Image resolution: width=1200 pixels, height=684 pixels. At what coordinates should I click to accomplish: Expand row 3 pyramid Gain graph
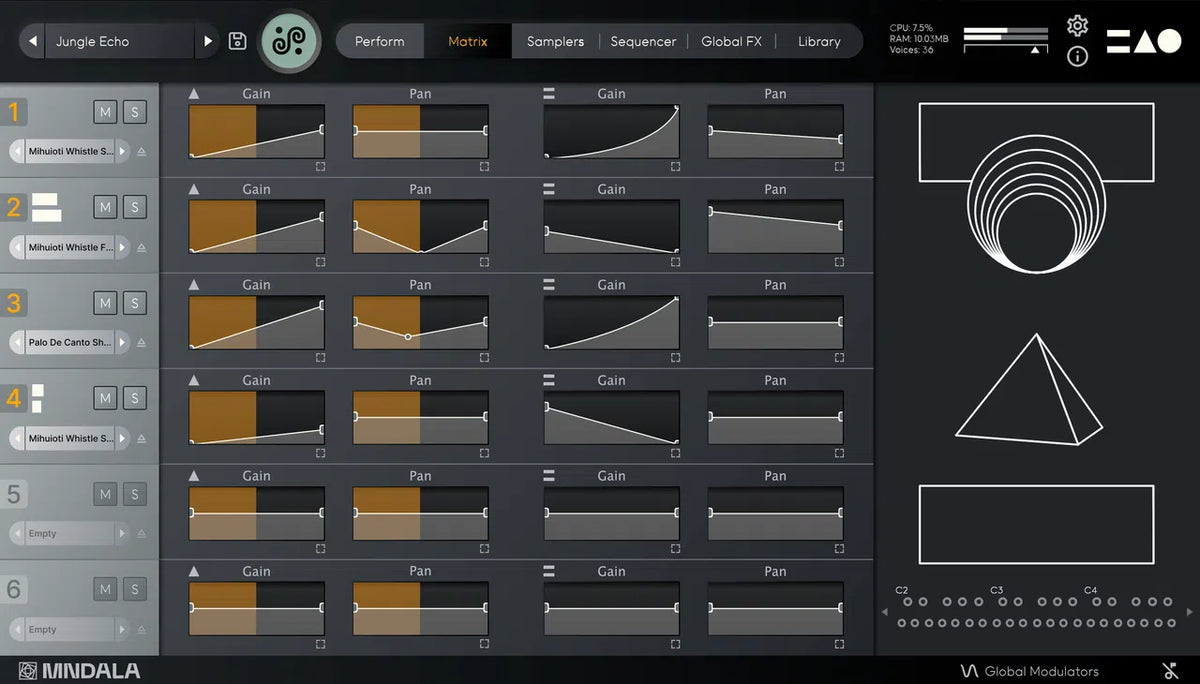[x=320, y=357]
